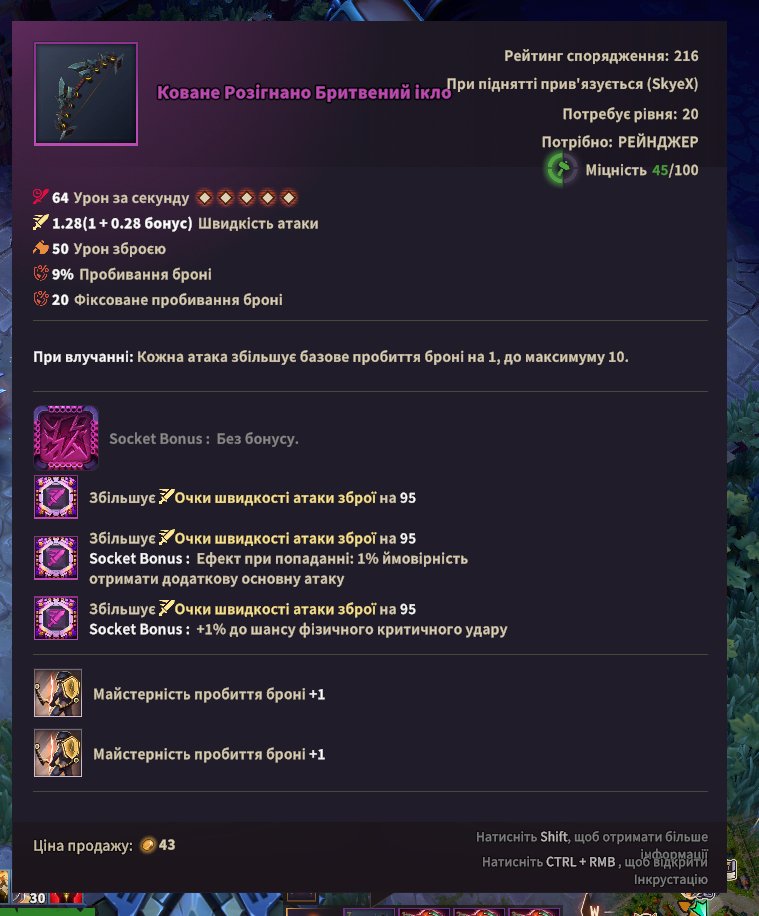Click the bow weapon item thumbnail
This screenshot has height=916, width=759.
(86, 93)
